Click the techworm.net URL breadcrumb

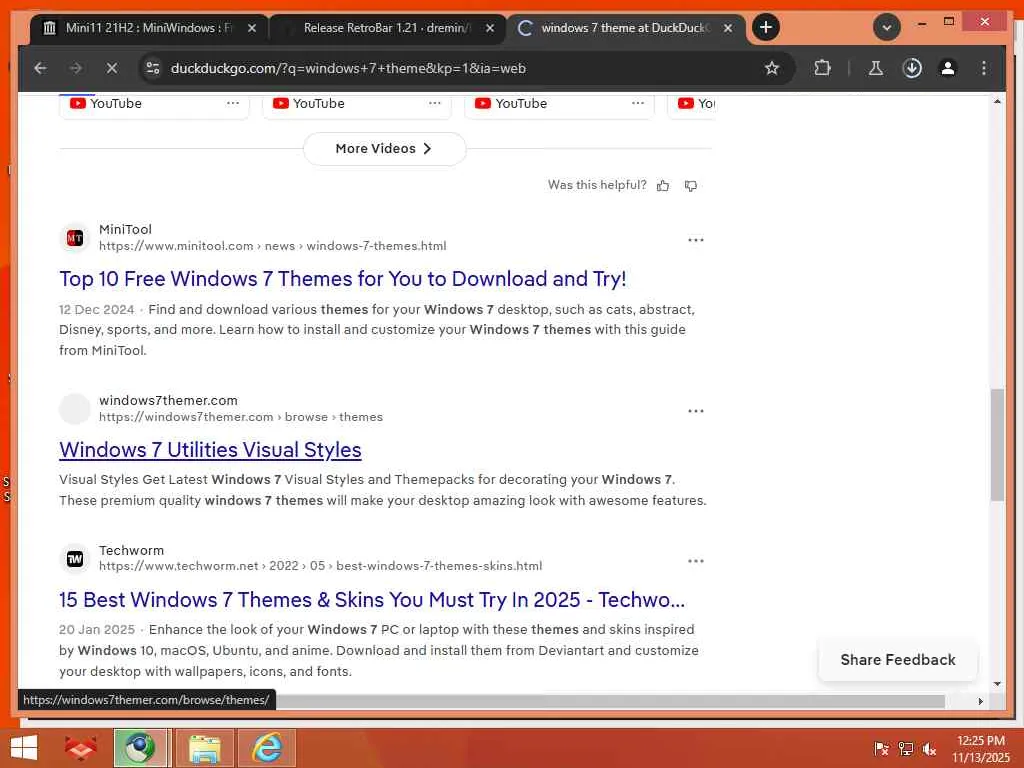click(x=321, y=566)
